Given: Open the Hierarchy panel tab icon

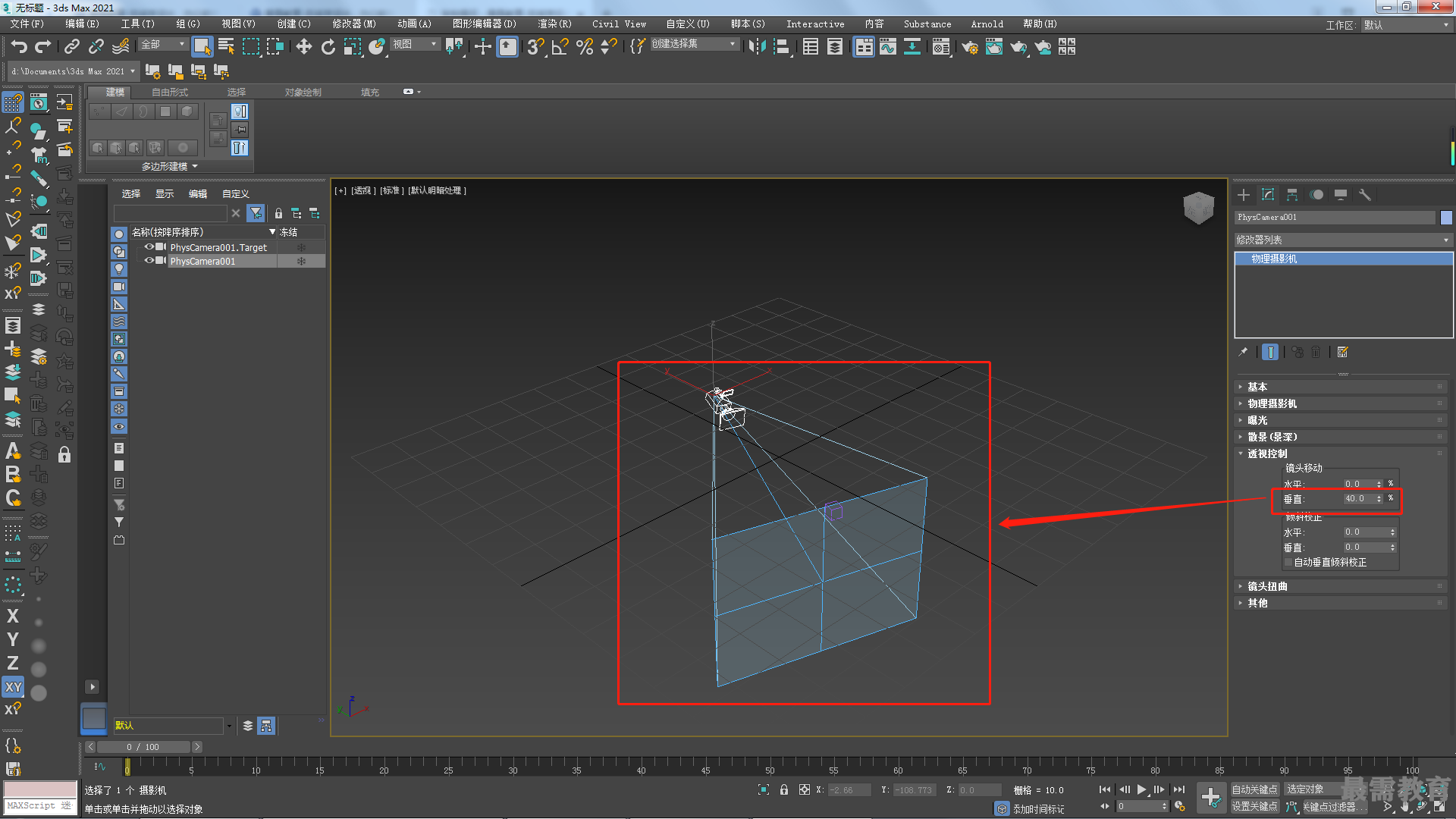Looking at the screenshot, I should pyautogui.click(x=1292, y=195).
